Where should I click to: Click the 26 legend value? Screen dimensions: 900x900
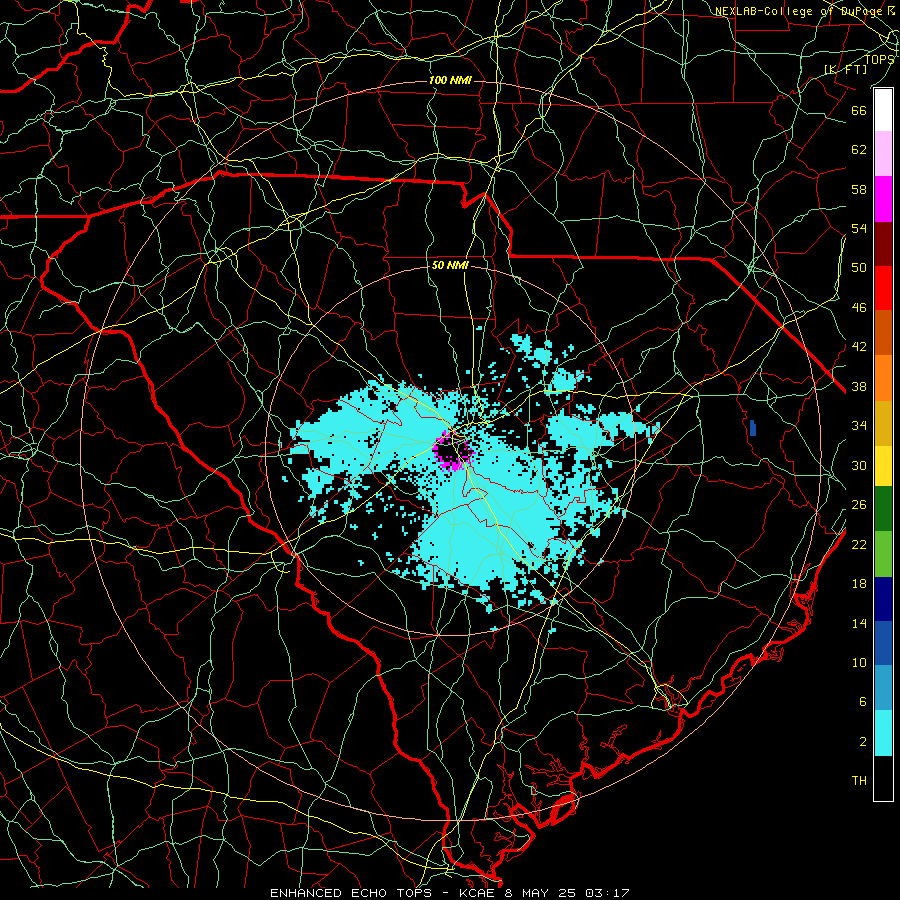[859, 505]
